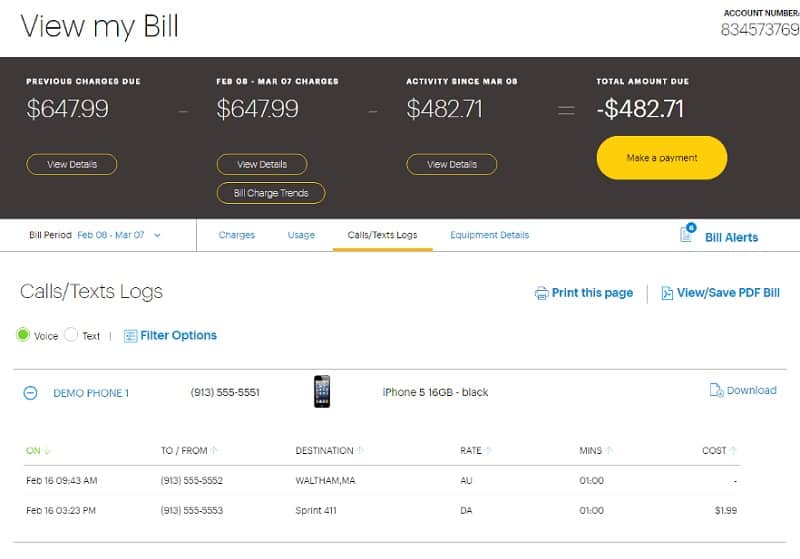The width and height of the screenshot is (800, 559).
Task: Click the iPhone 5 device thumbnail
Action: click(x=321, y=391)
